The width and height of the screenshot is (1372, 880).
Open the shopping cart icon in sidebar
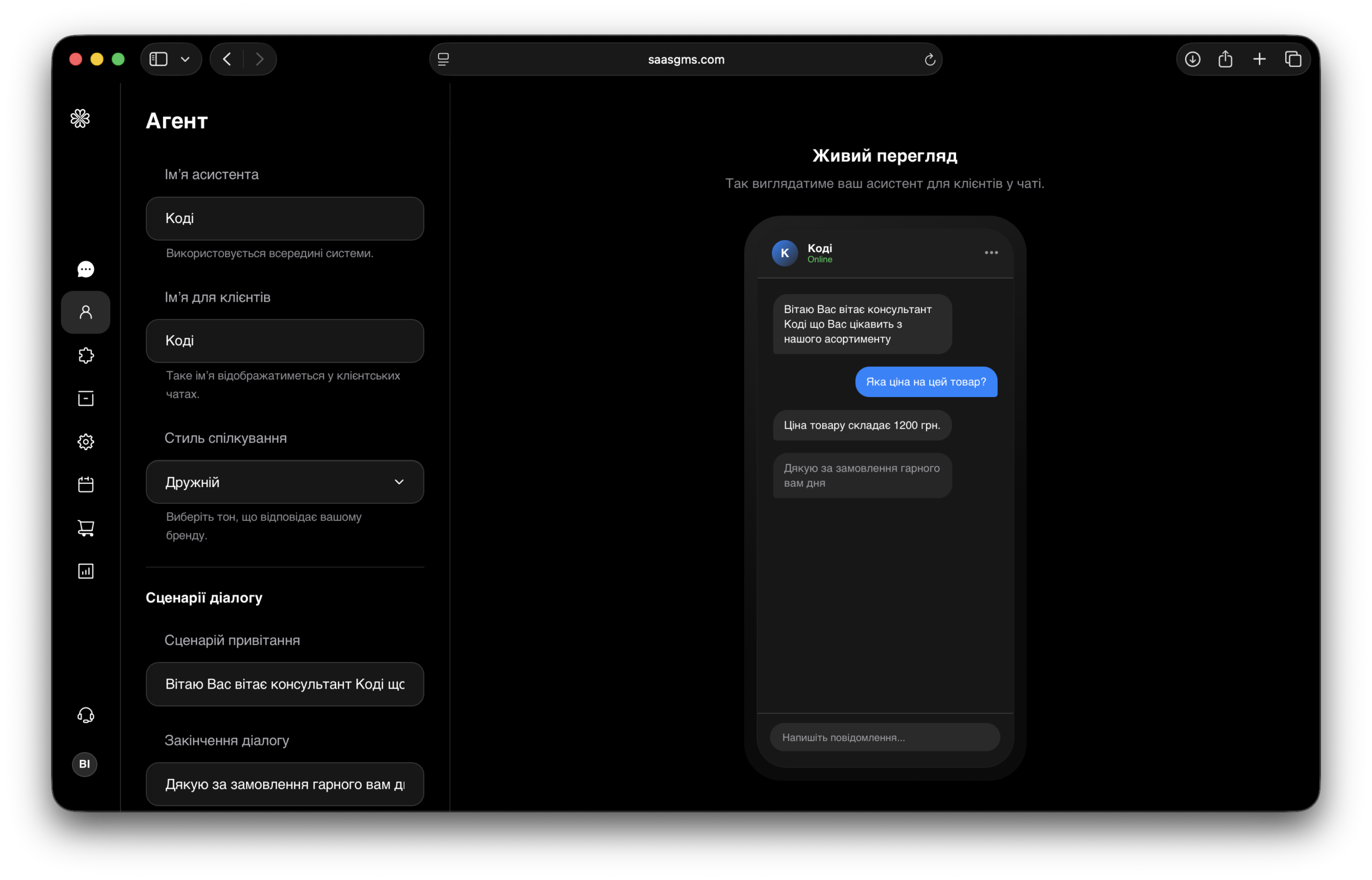[86, 528]
